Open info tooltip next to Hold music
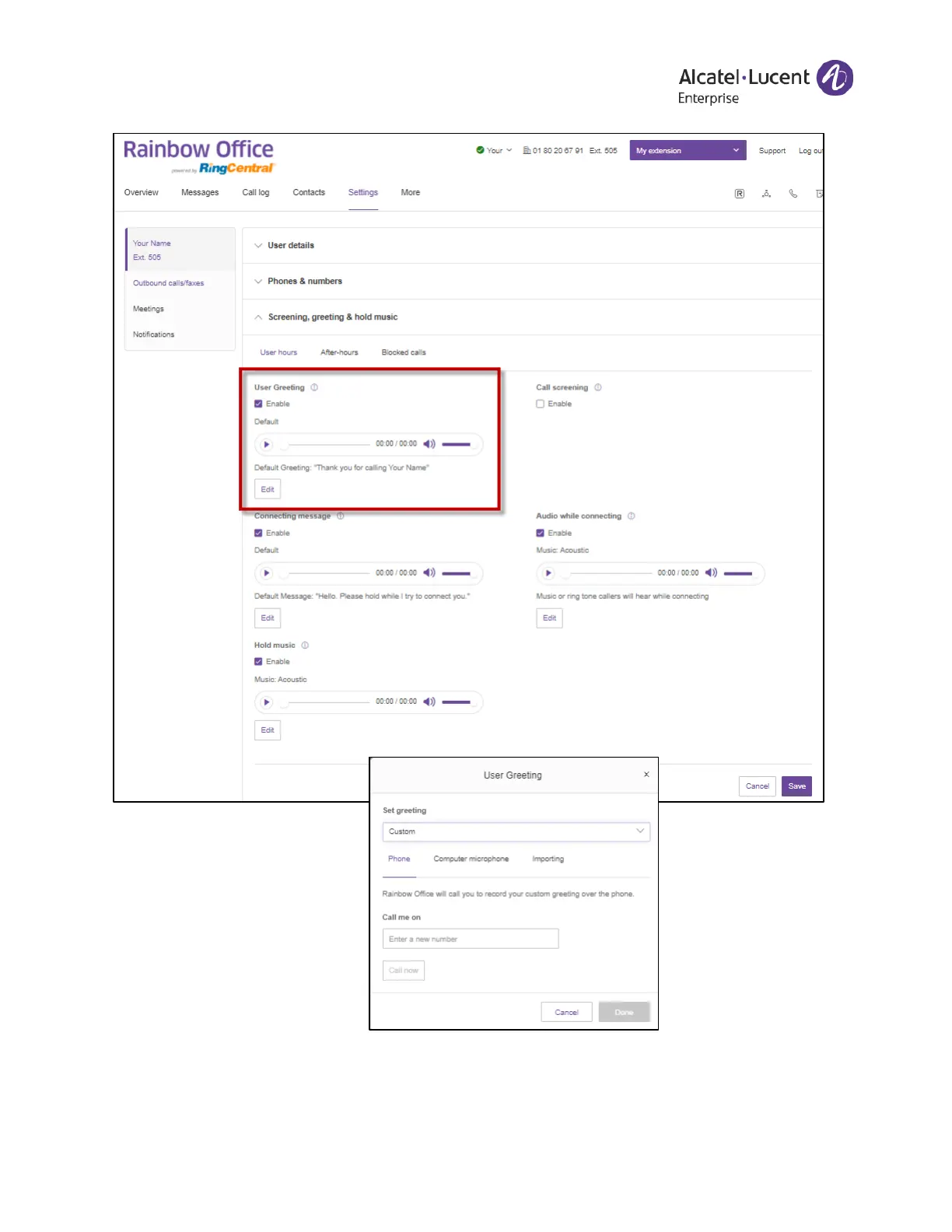 pyautogui.click(x=305, y=645)
